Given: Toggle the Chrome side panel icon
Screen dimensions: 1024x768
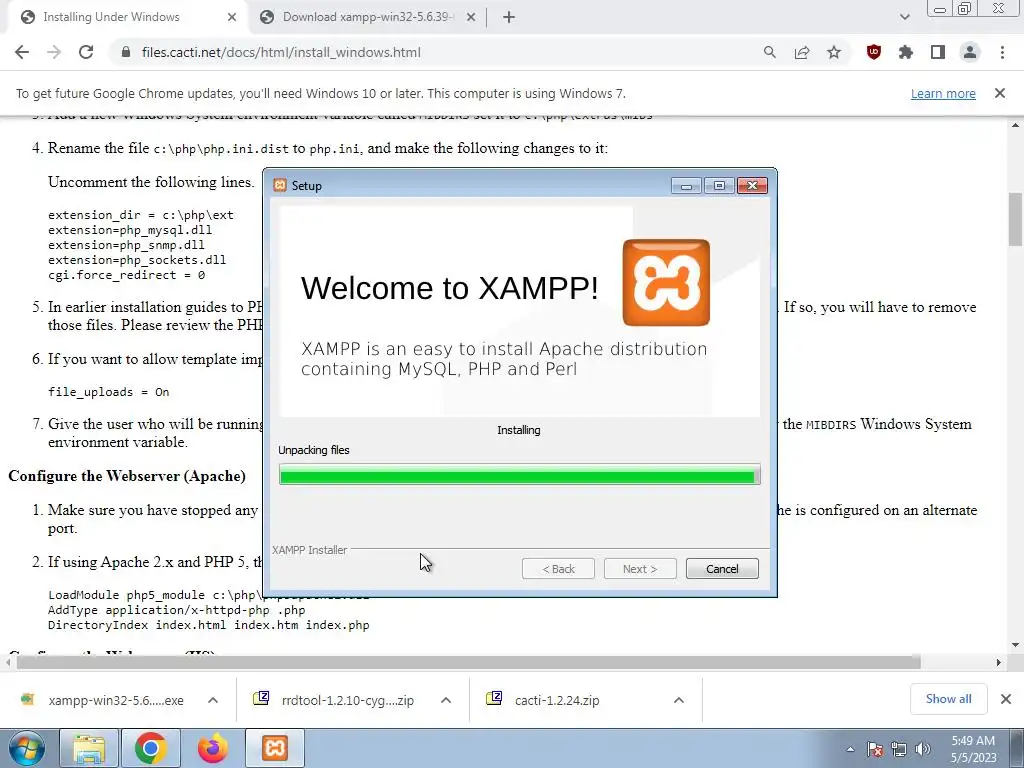Looking at the screenshot, I should pos(938,52).
